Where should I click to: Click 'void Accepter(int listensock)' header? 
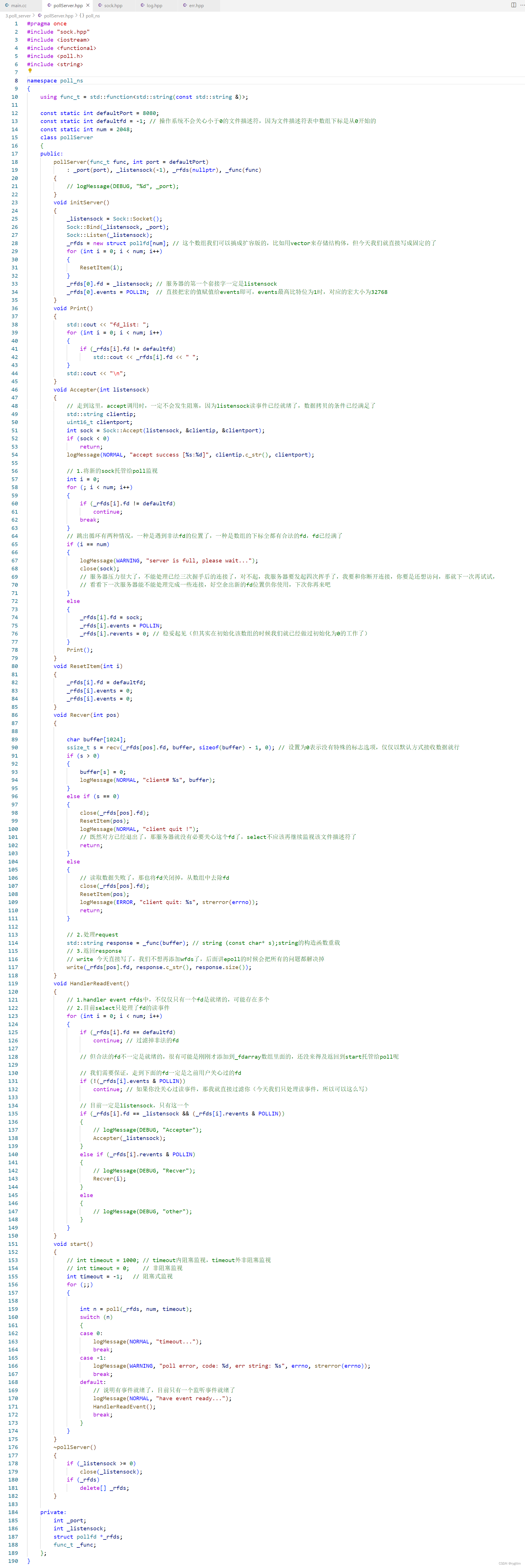101,390
